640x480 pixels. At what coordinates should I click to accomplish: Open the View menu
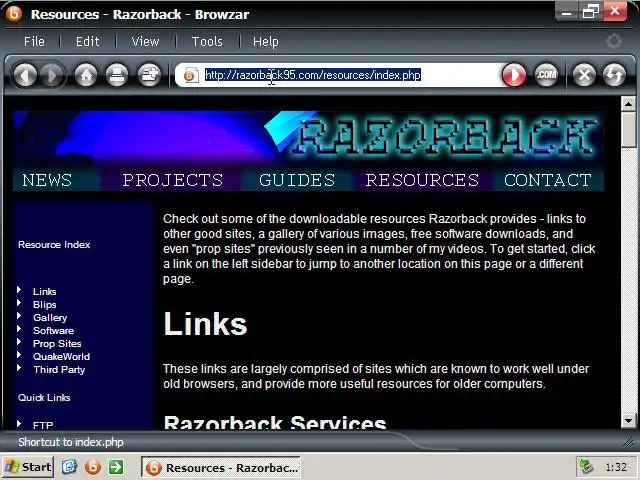145,42
